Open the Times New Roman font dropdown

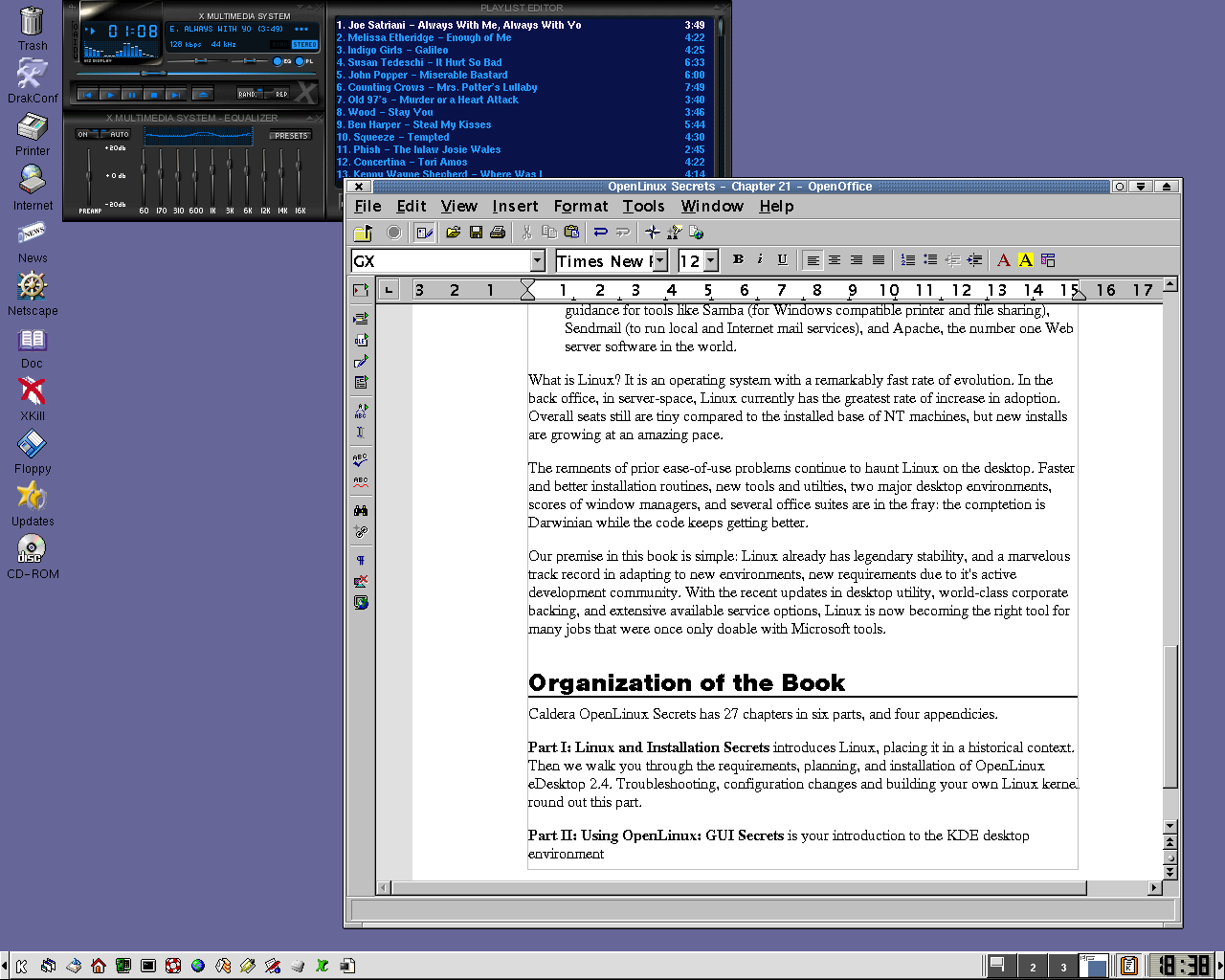(x=659, y=260)
